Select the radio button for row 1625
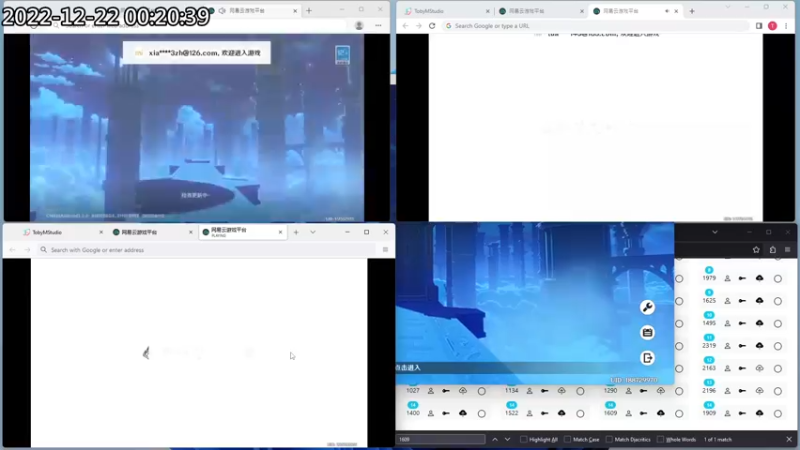The height and width of the screenshot is (450, 800). (x=778, y=301)
